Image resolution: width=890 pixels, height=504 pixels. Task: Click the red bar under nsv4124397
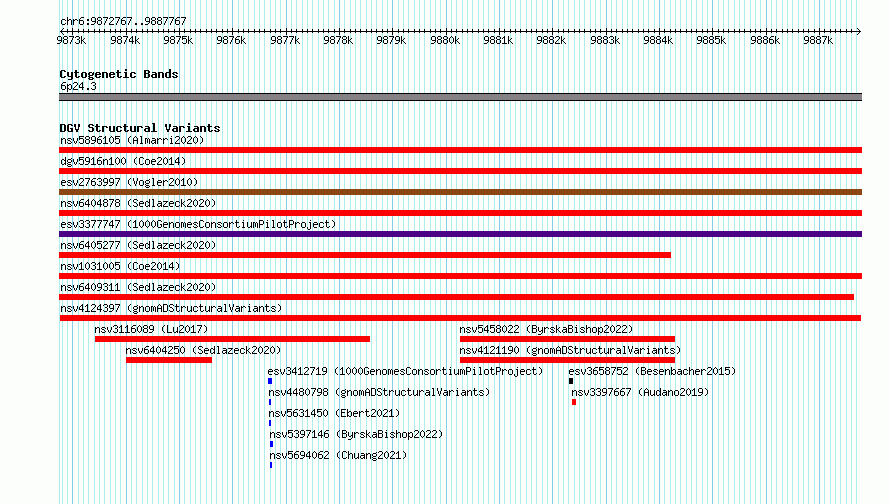pos(460,318)
